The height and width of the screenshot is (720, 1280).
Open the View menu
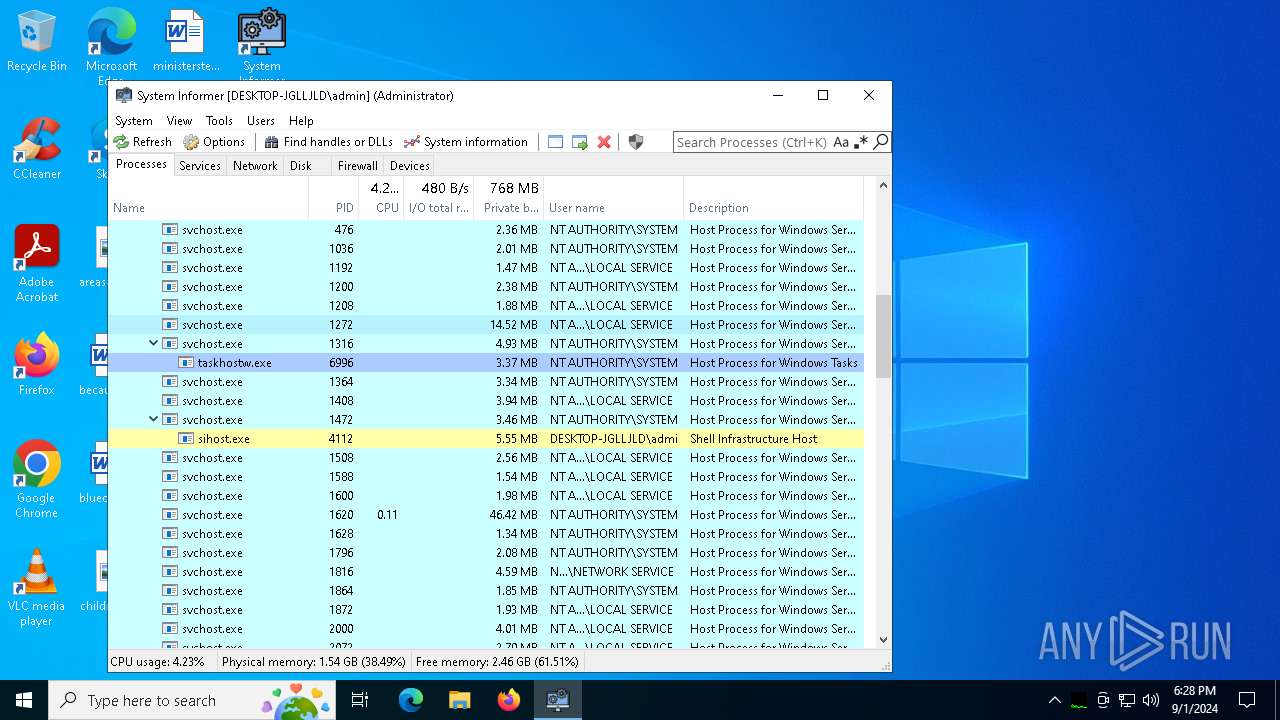179,120
